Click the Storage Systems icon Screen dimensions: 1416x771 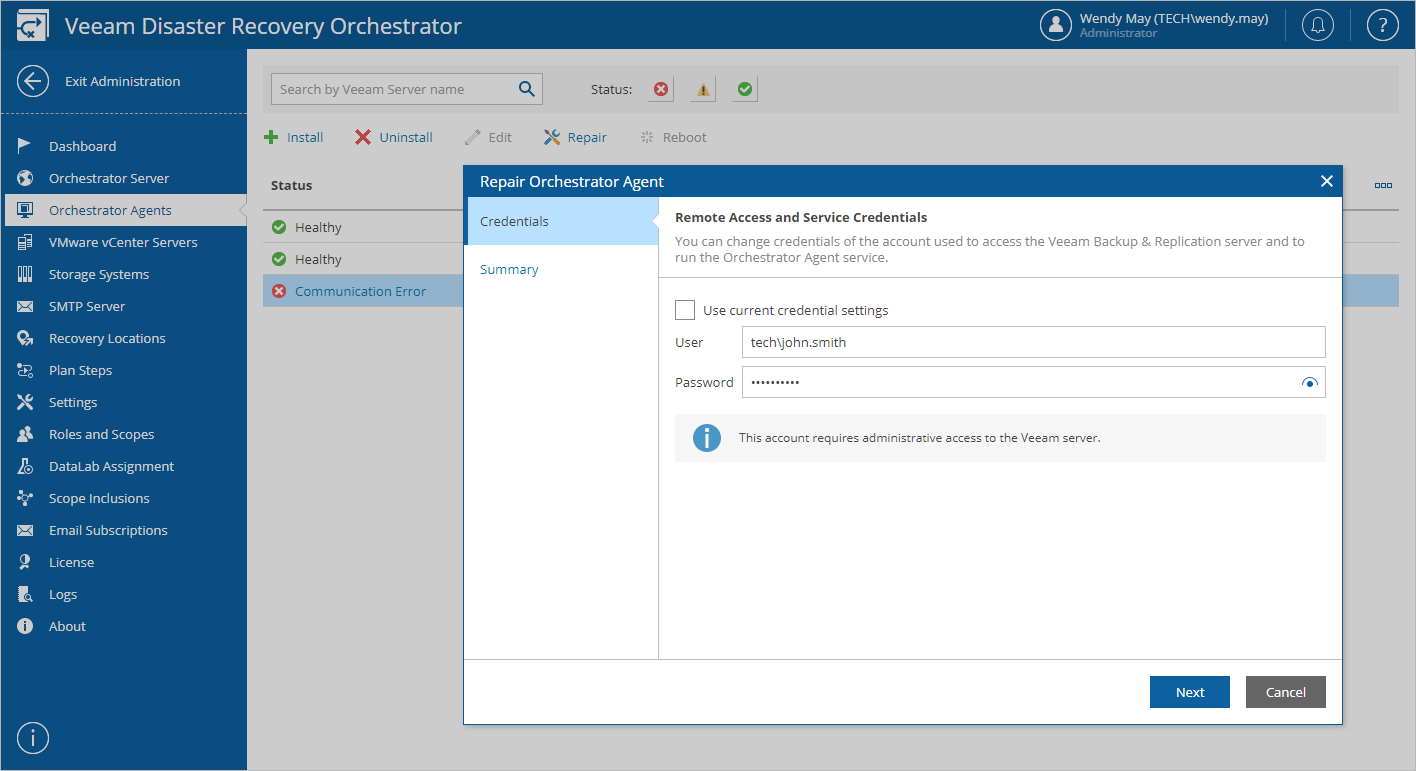26,274
